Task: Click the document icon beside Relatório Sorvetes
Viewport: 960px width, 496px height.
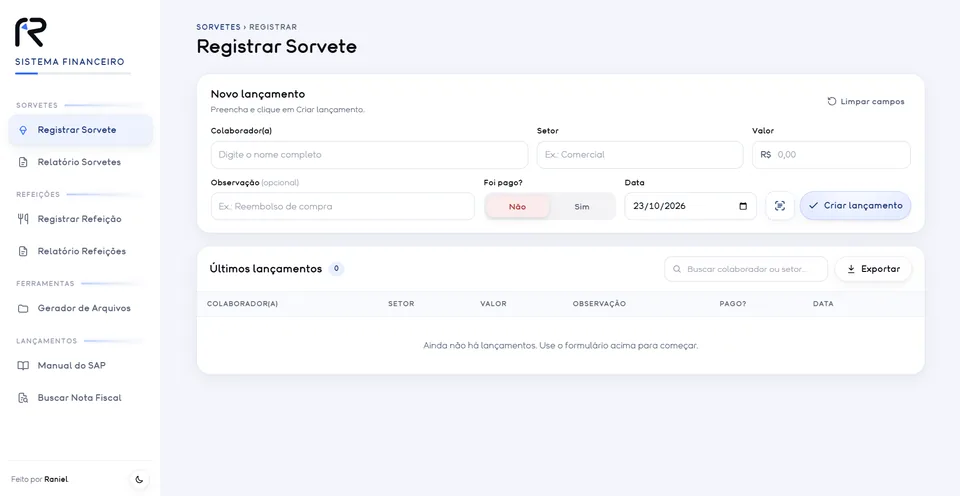Action: (23, 162)
